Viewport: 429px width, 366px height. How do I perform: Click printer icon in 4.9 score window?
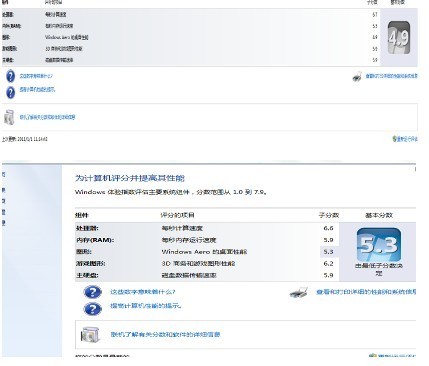point(357,77)
